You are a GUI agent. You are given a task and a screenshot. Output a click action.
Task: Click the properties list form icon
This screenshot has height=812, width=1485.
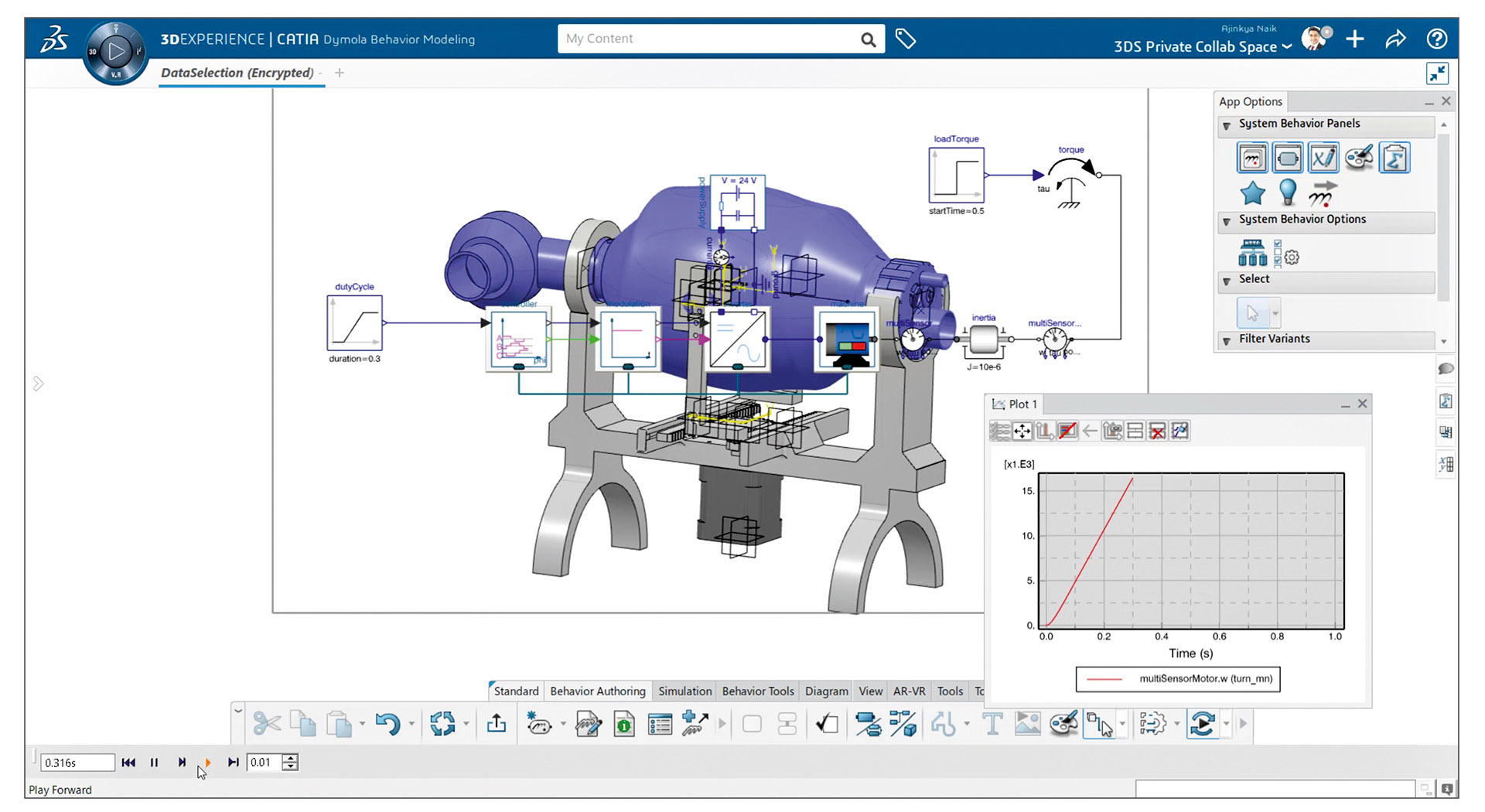point(660,725)
